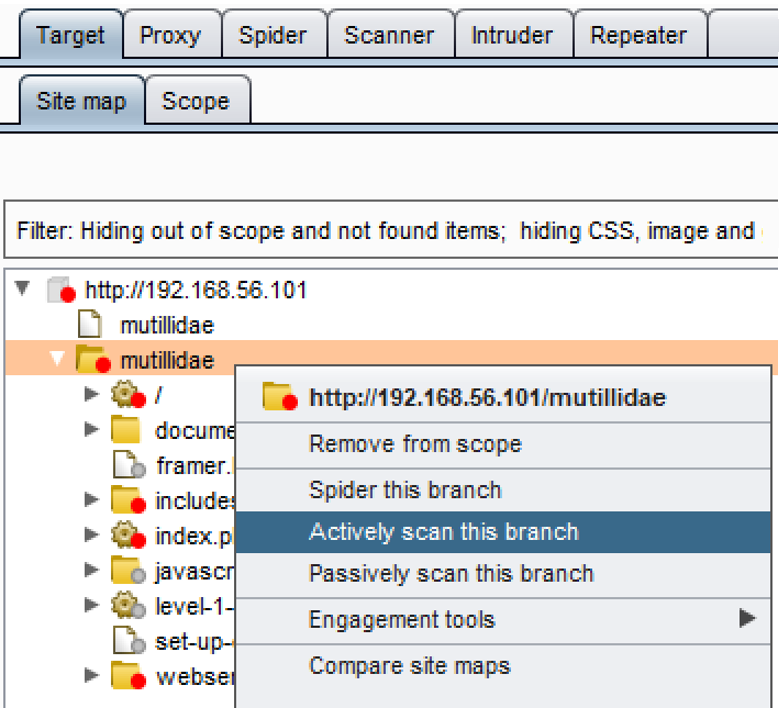The height and width of the screenshot is (708, 779).
Task: Switch to the Proxy tab
Action: (170, 36)
